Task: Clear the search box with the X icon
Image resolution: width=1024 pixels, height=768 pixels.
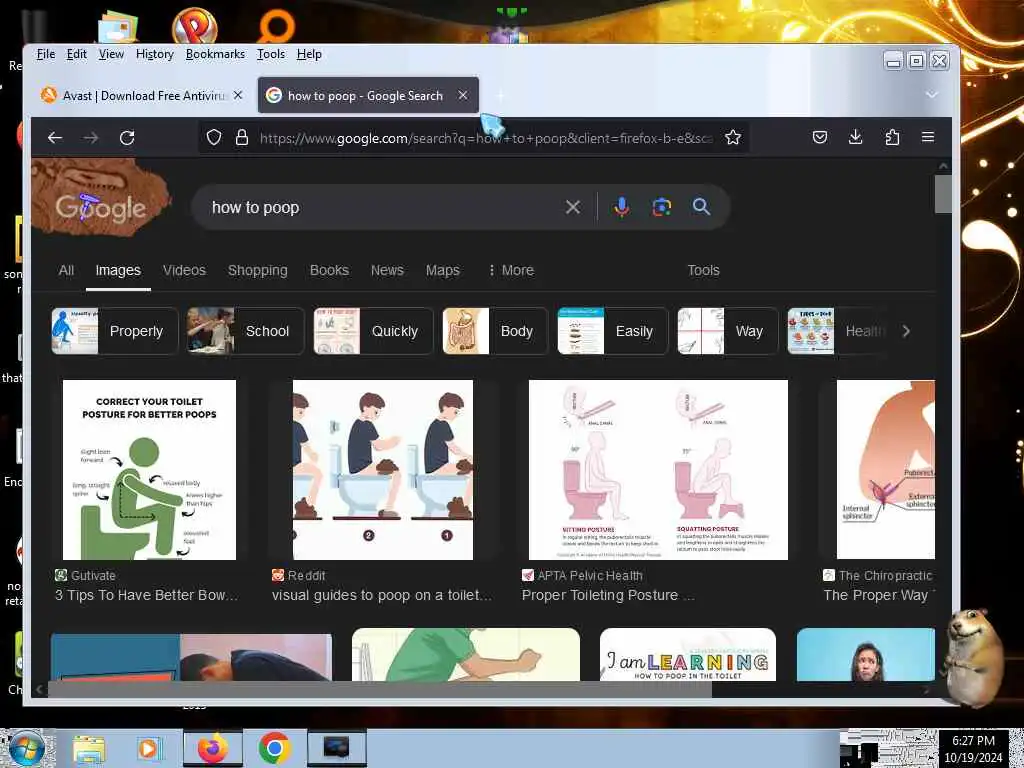Action: coord(573,207)
